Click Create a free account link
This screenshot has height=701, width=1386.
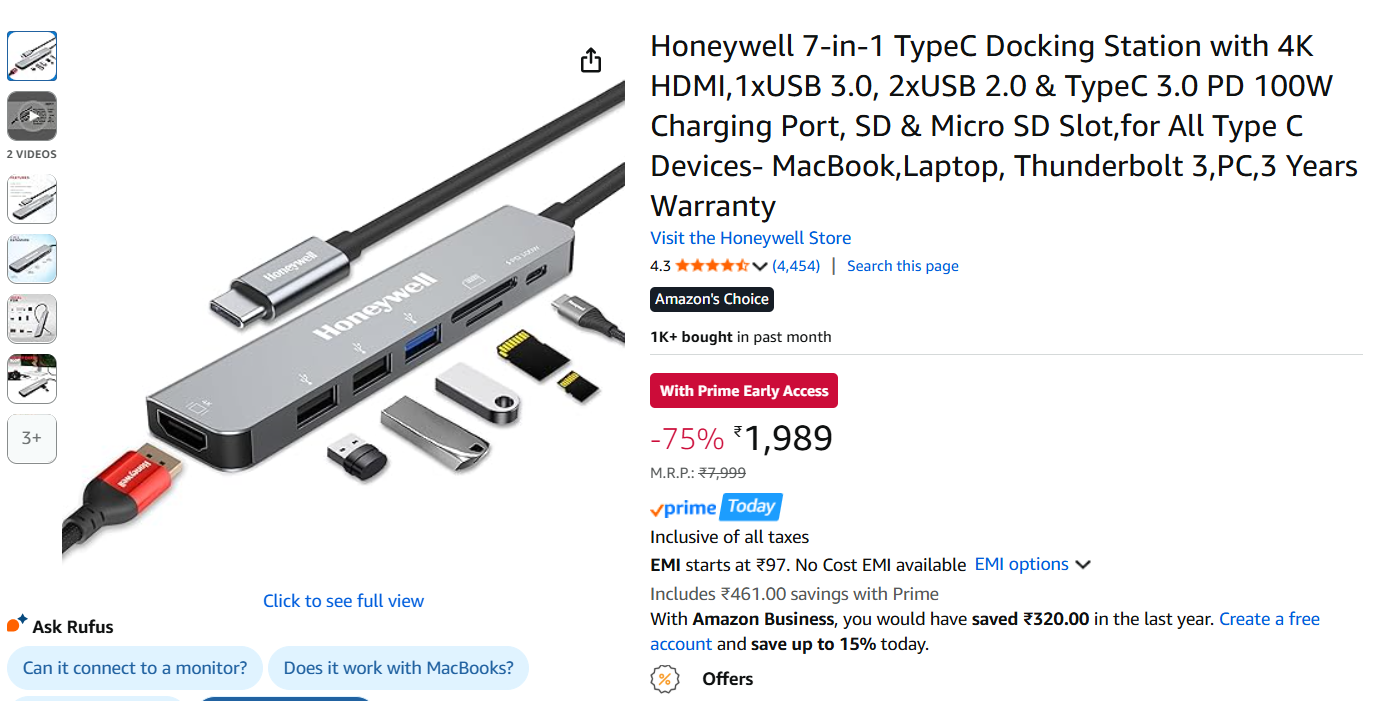[1269, 619]
